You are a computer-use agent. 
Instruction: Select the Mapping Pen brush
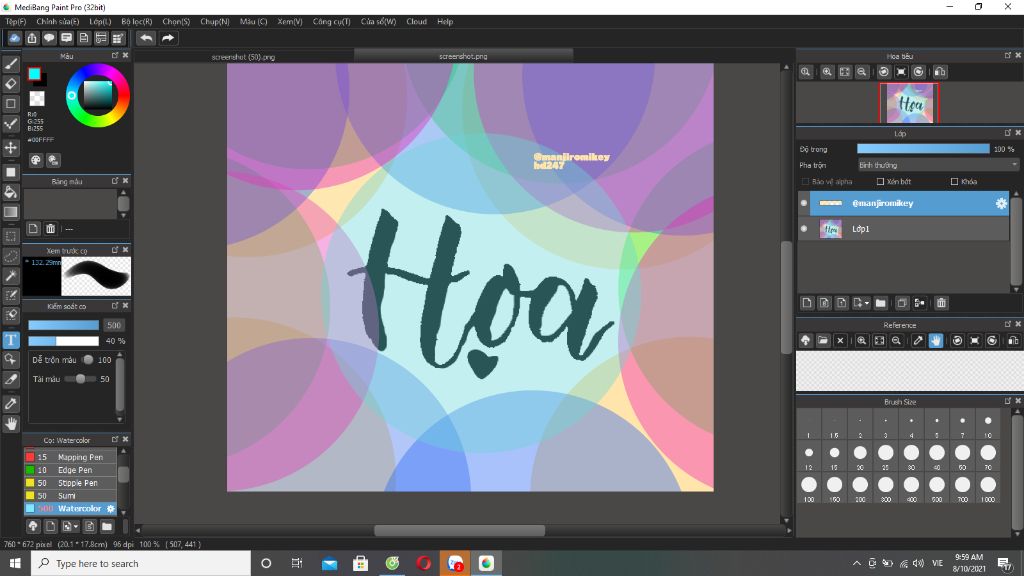point(70,457)
